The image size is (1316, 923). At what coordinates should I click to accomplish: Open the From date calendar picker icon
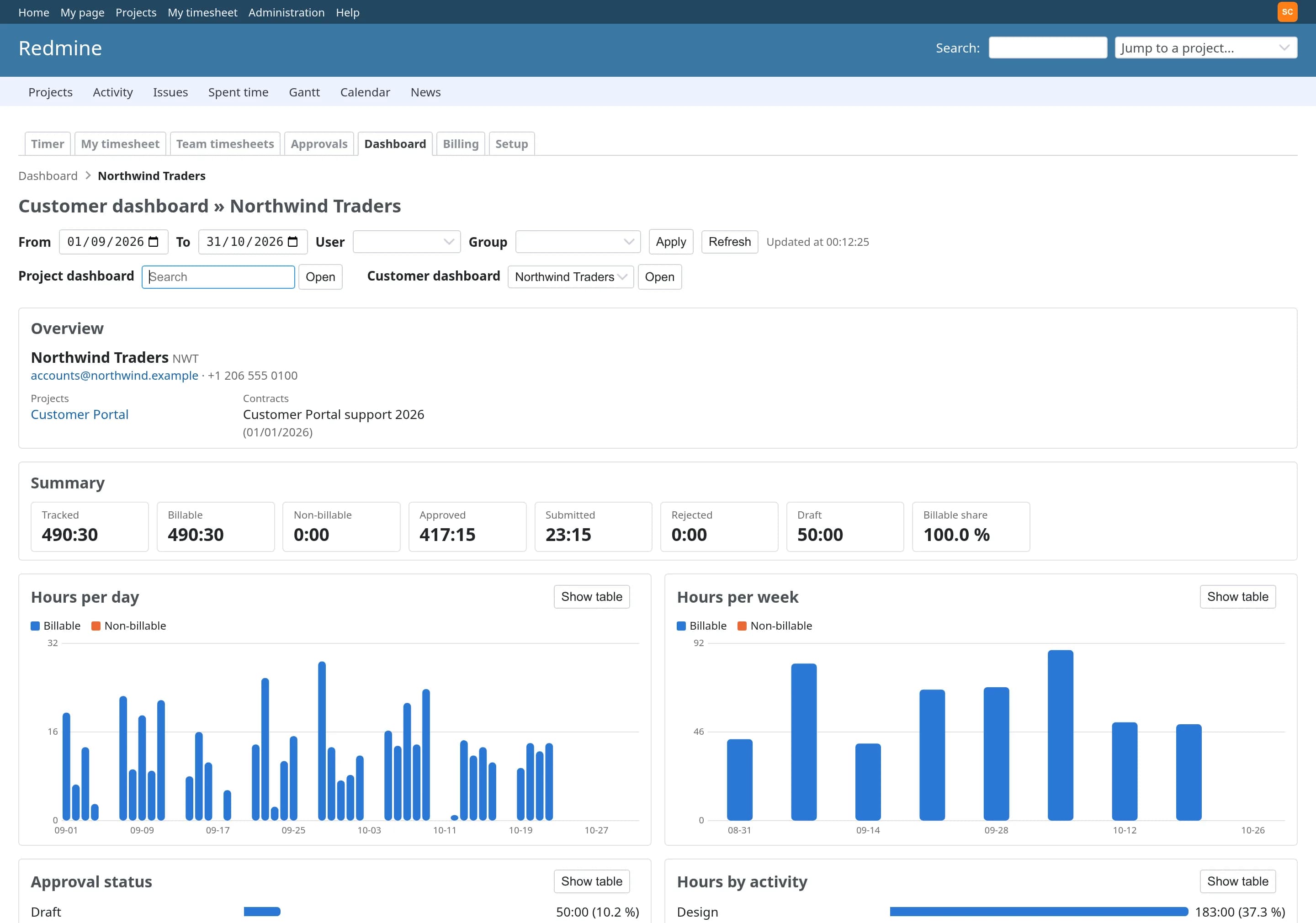click(x=154, y=242)
